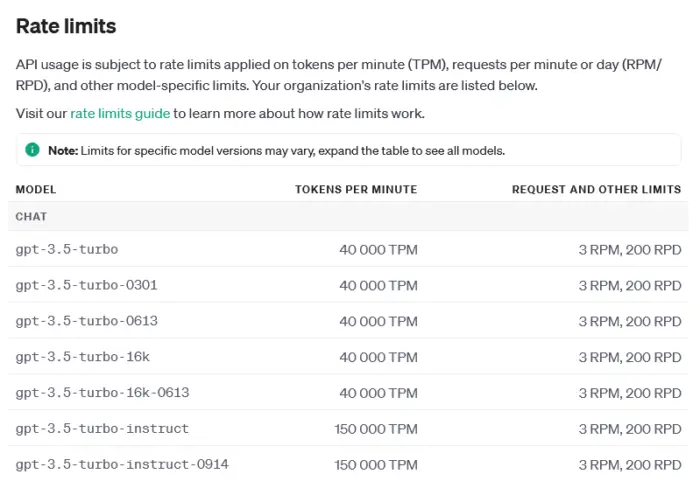This screenshot has width=700, height=481.
Task: Open the rate limits guide link
Action: pyautogui.click(x=120, y=113)
